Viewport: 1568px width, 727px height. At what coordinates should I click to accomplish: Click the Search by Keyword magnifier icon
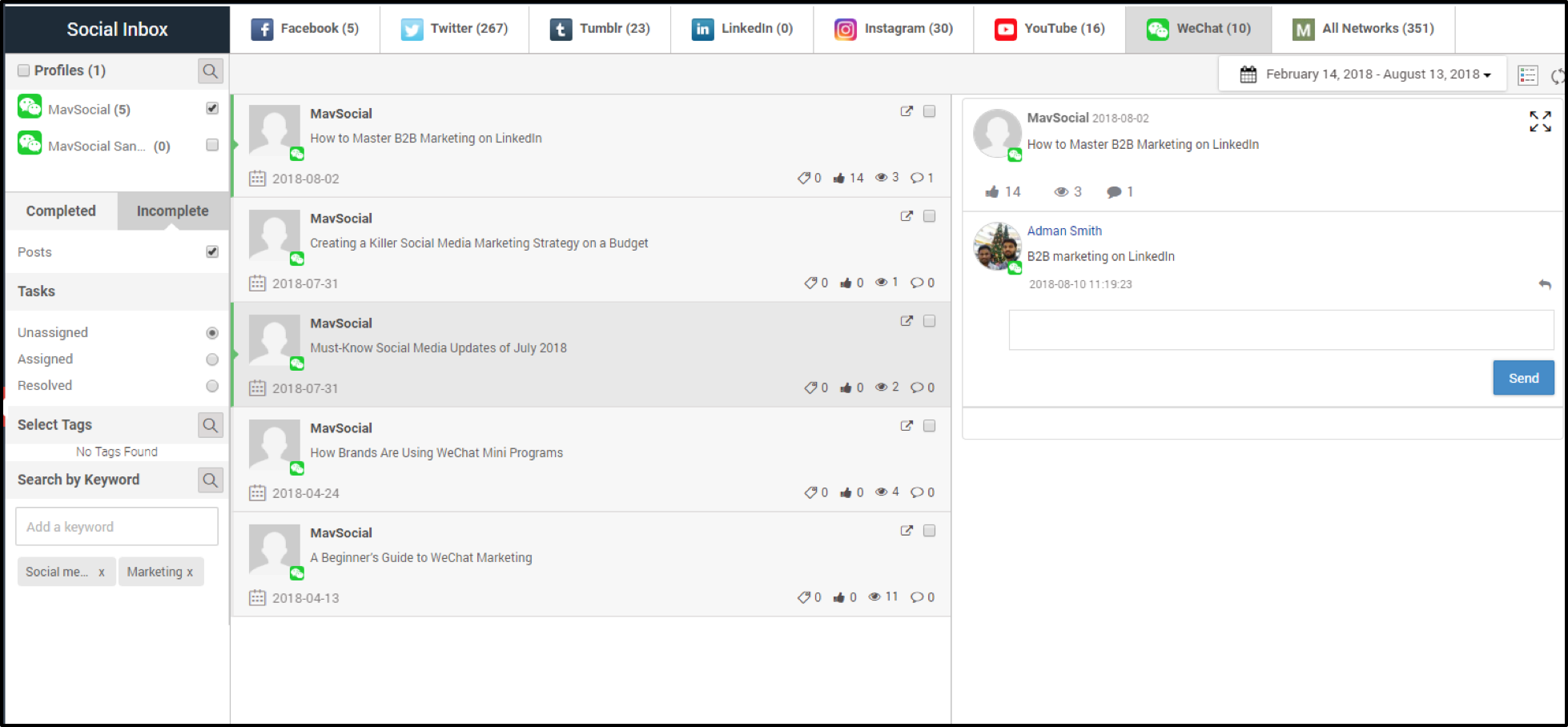pyautogui.click(x=210, y=480)
